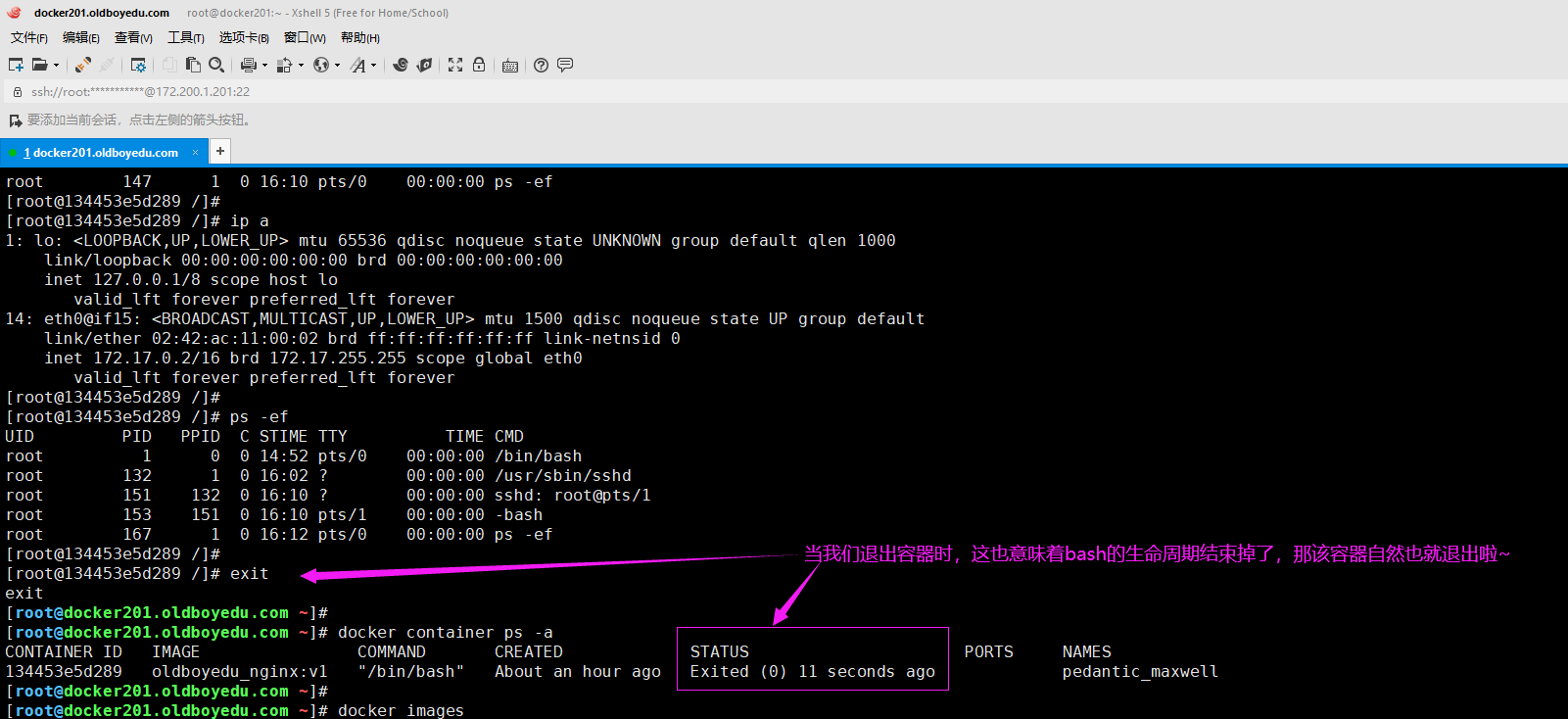1568x719 pixels.
Task: Expand the Font dropdown arrow
Action: [374, 66]
